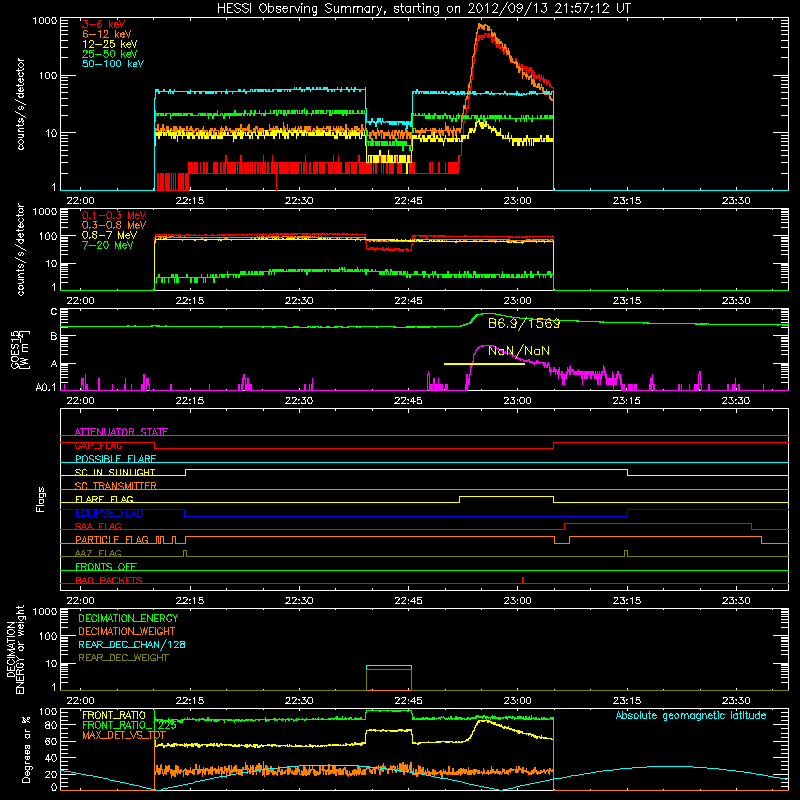Pick the SC_TRANSMITTER flag label

coord(115,486)
